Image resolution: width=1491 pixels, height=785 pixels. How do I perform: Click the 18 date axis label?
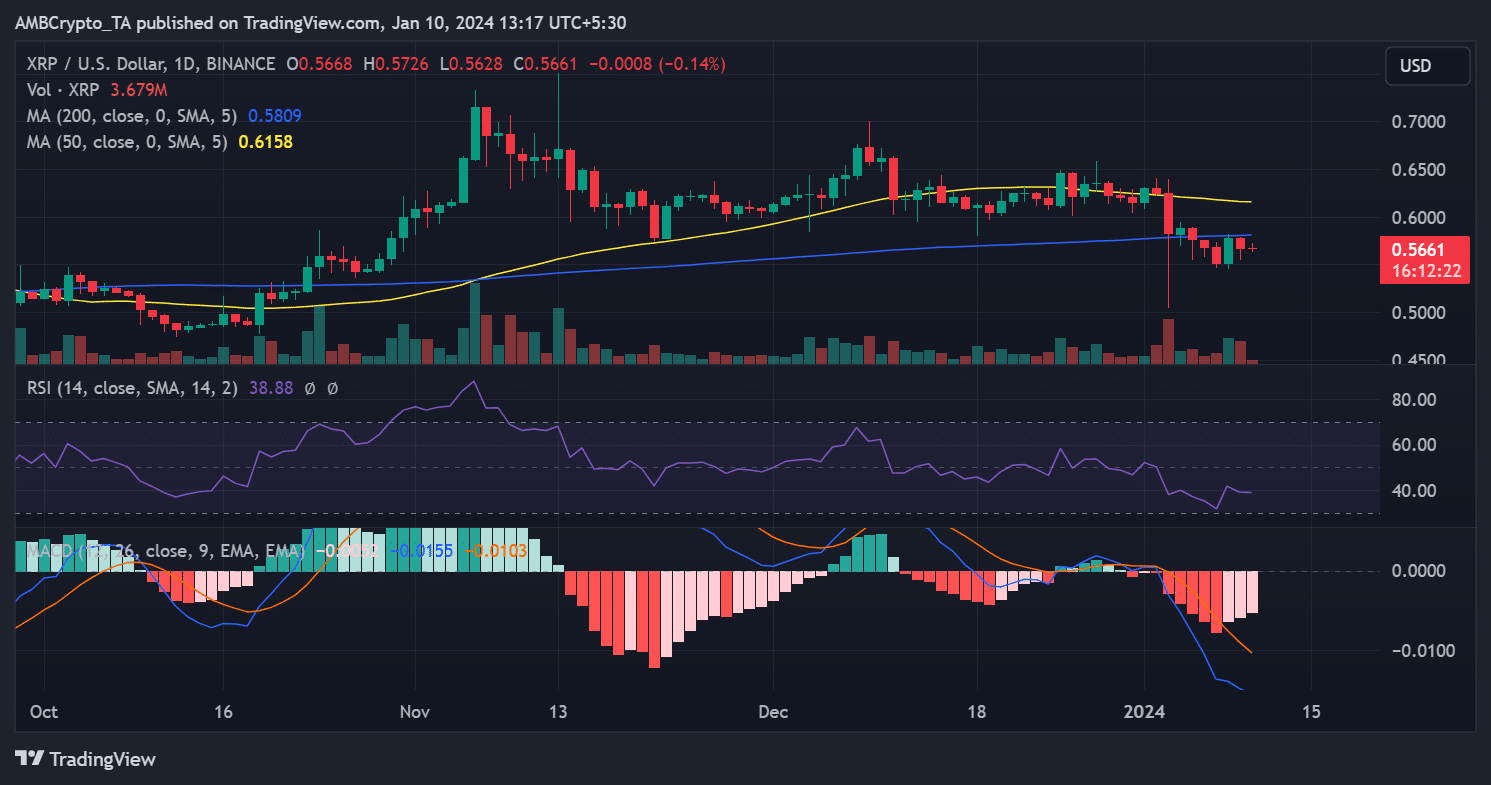click(x=977, y=712)
